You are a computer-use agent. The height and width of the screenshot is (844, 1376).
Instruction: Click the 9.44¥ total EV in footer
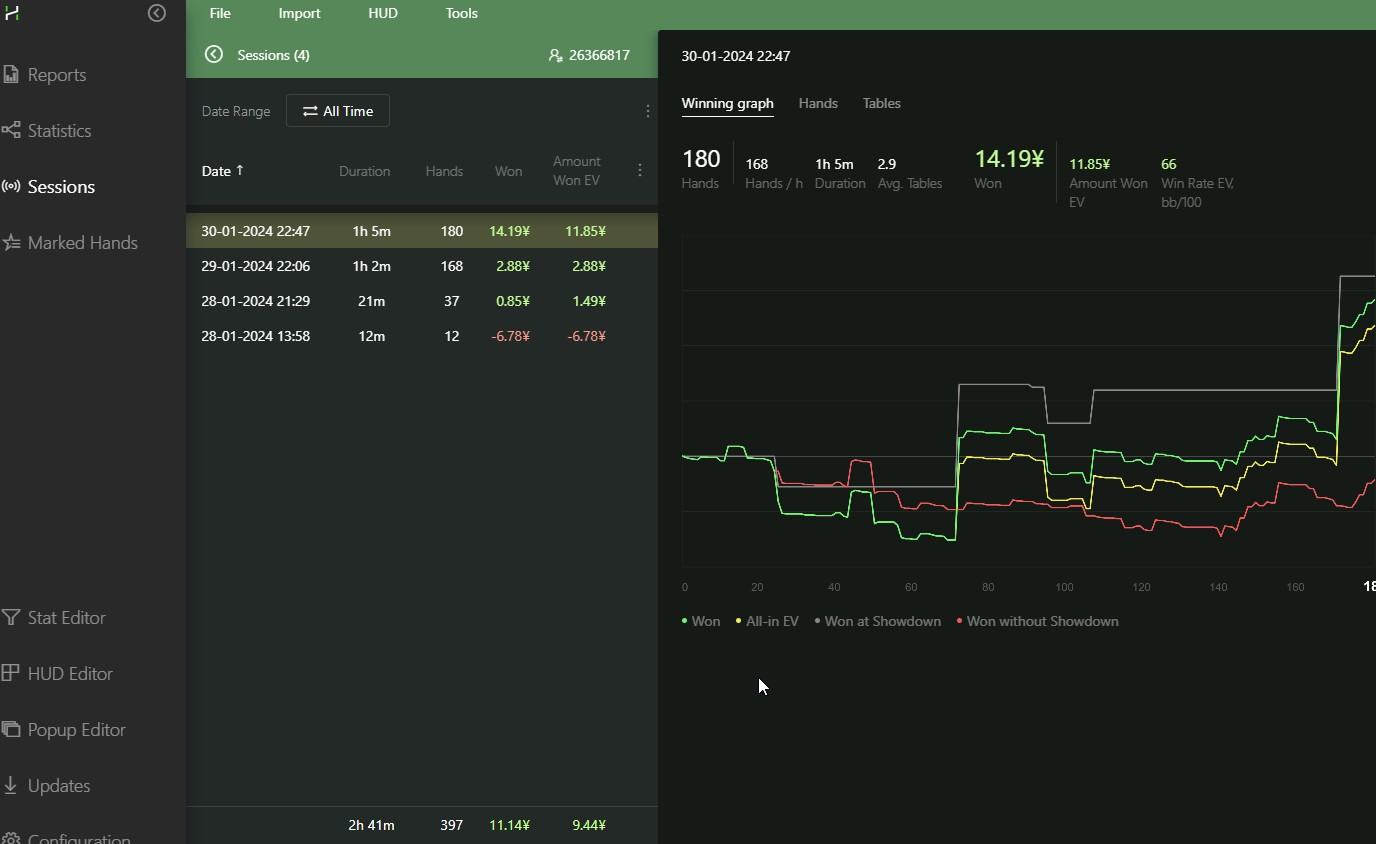pos(589,825)
